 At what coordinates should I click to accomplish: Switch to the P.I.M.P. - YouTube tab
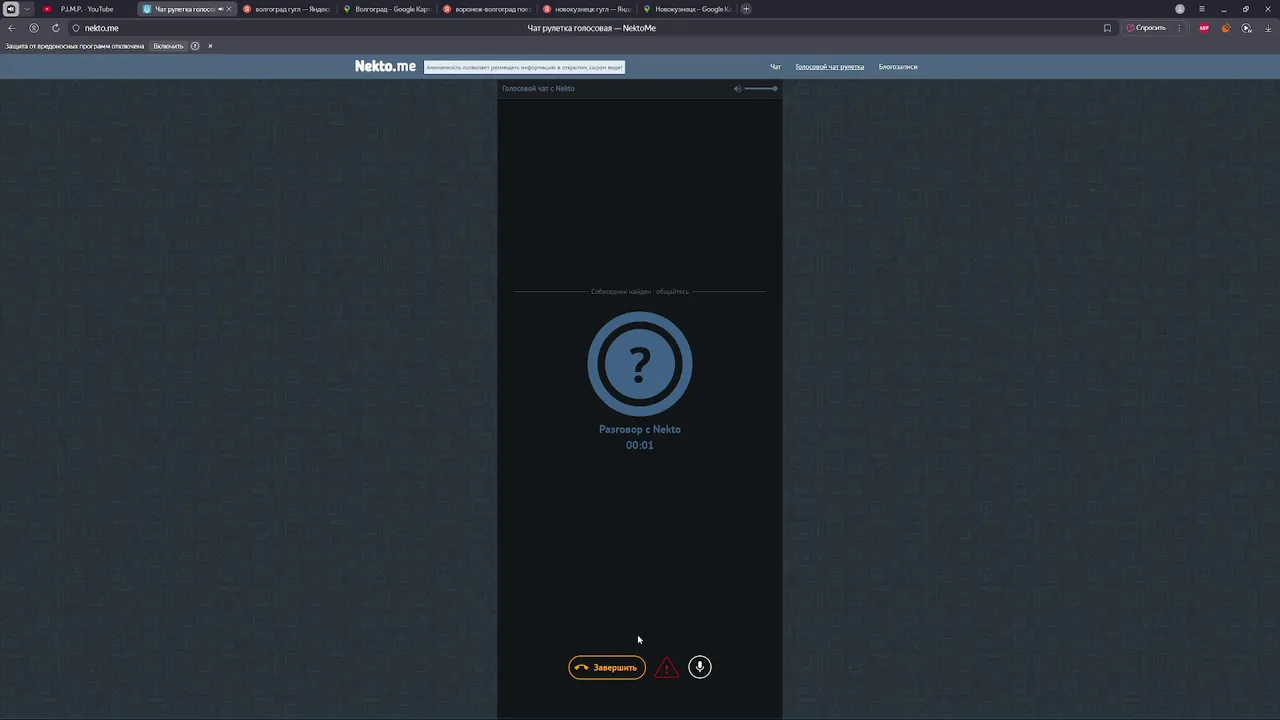pyautogui.click(x=85, y=9)
